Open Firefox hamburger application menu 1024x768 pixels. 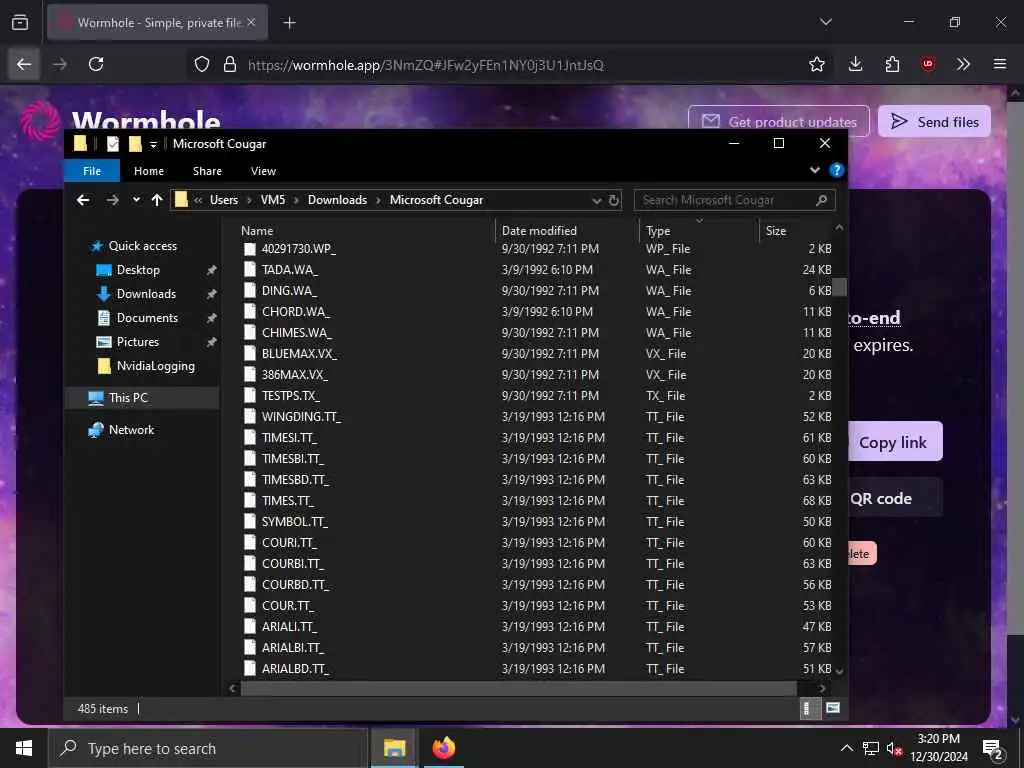pyautogui.click(x=1000, y=64)
